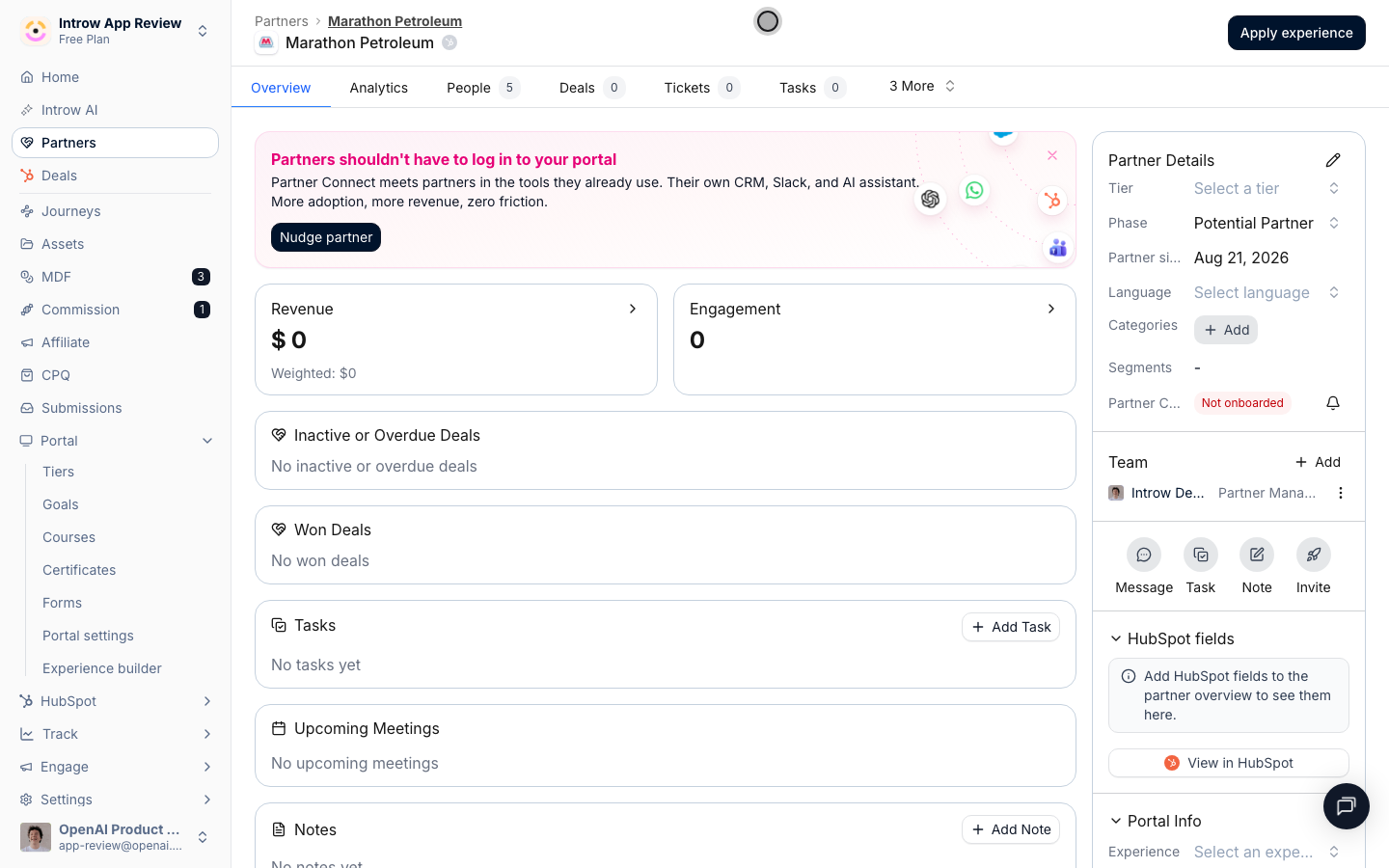Viewport: 1389px width, 868px height.
Task: Open the Revenue card
Action: point(456,339)
